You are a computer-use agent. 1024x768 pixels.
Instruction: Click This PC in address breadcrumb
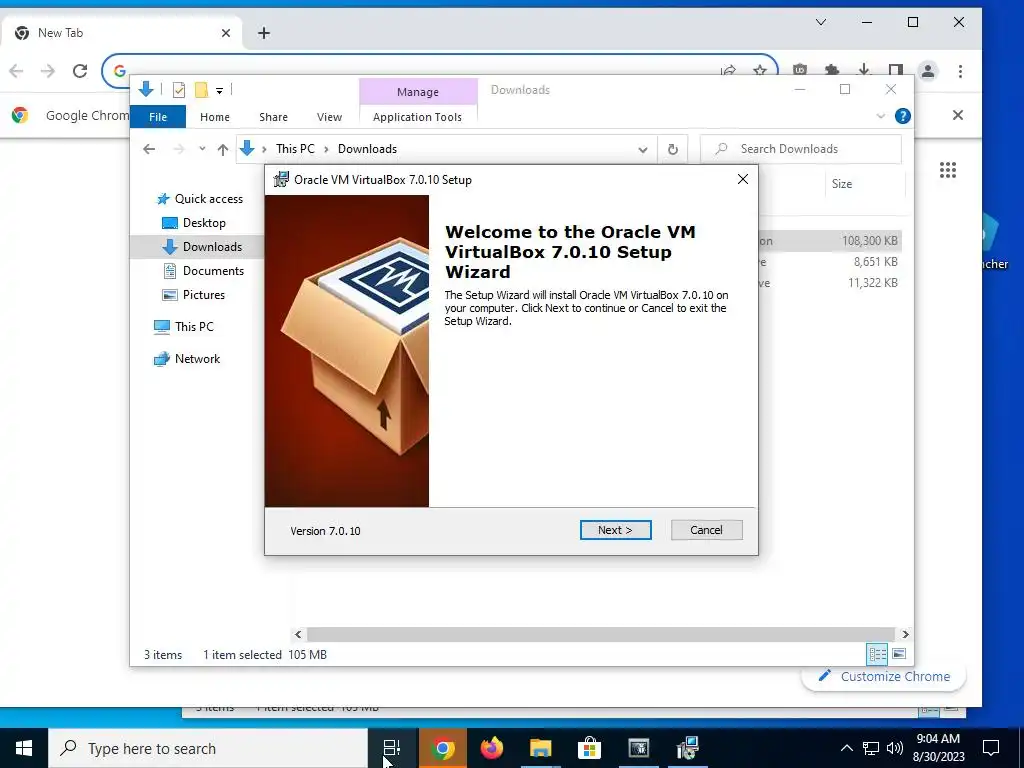click(x=295, y=149)
